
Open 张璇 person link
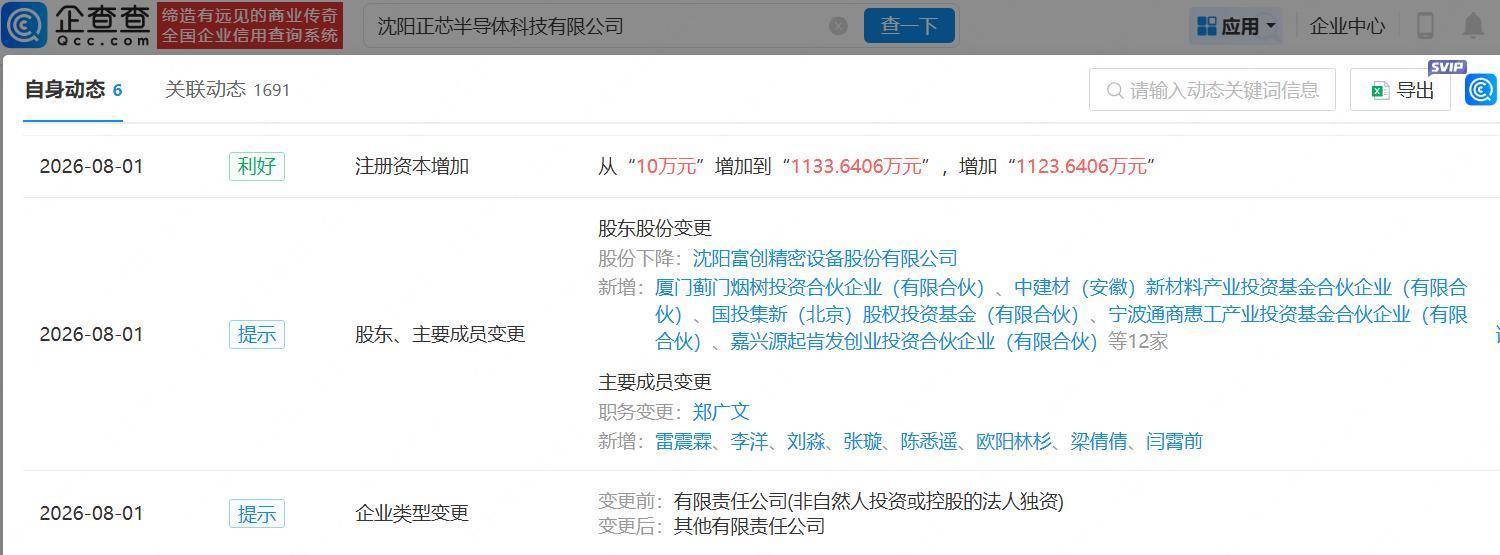point(863,441)
